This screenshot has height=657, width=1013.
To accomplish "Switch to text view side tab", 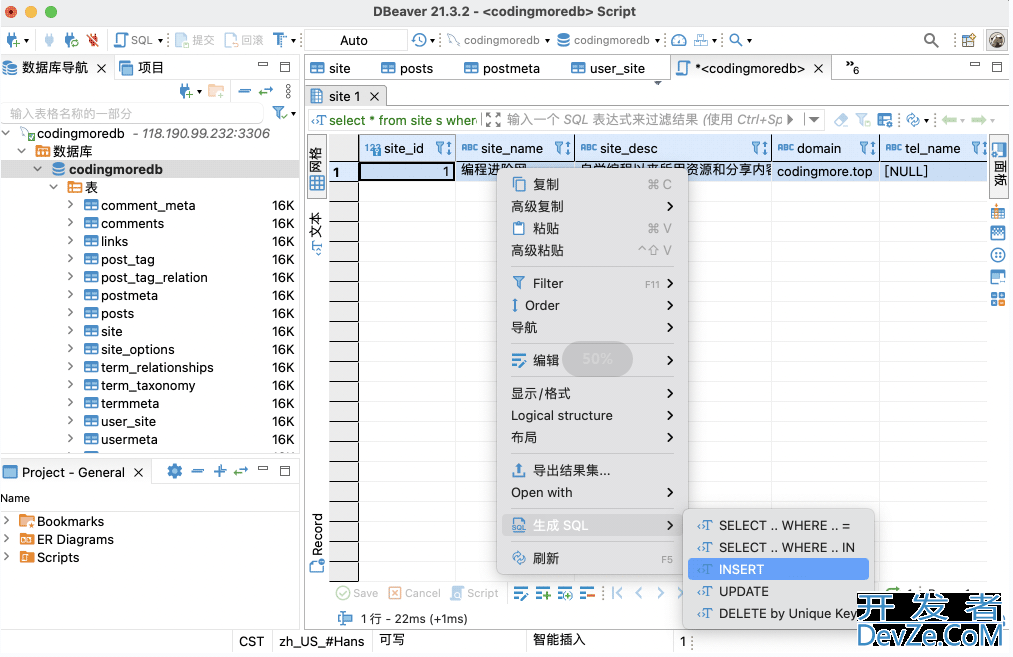I will click(x=317, y=233).
